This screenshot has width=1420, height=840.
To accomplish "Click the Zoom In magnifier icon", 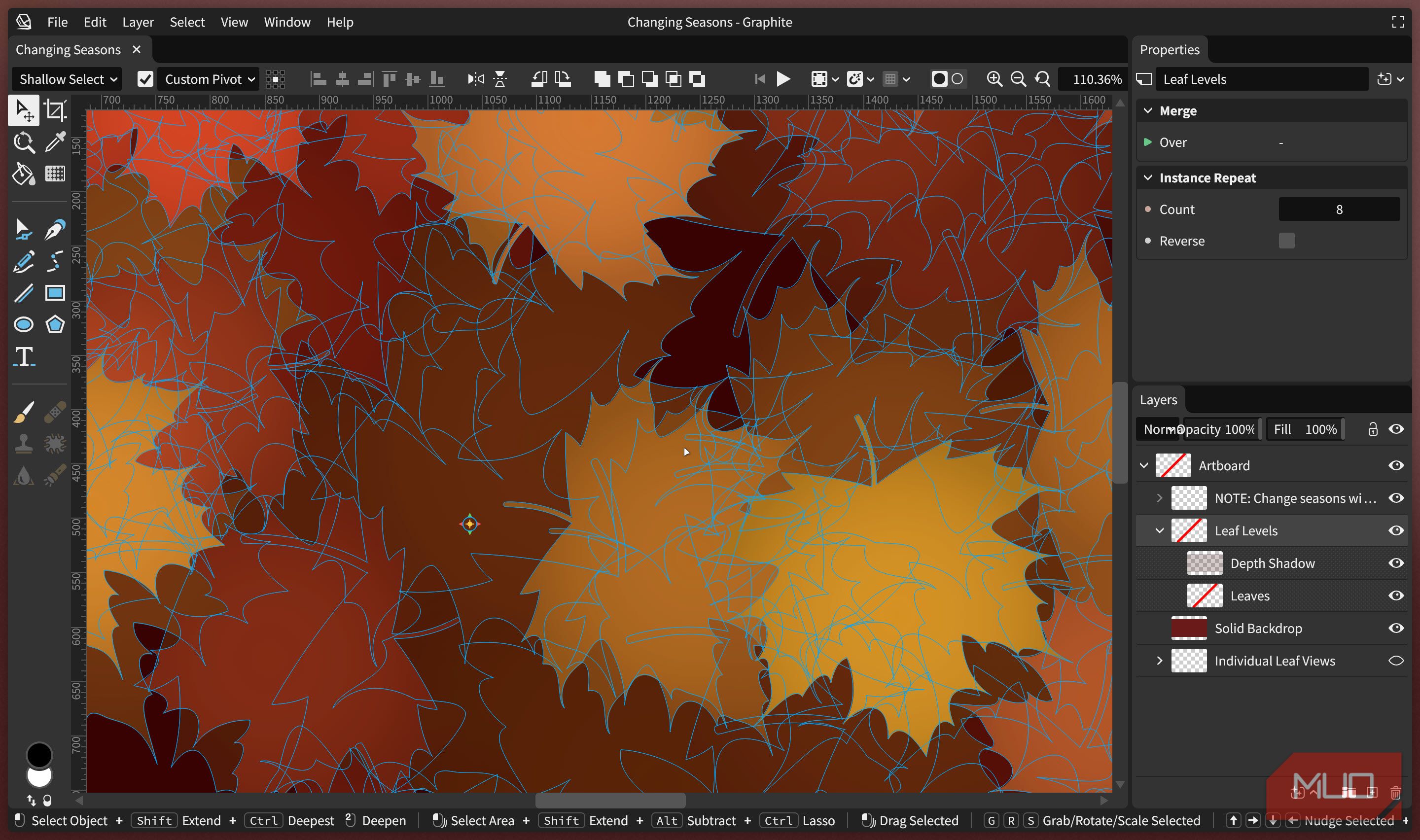I will tap(994, 79).
